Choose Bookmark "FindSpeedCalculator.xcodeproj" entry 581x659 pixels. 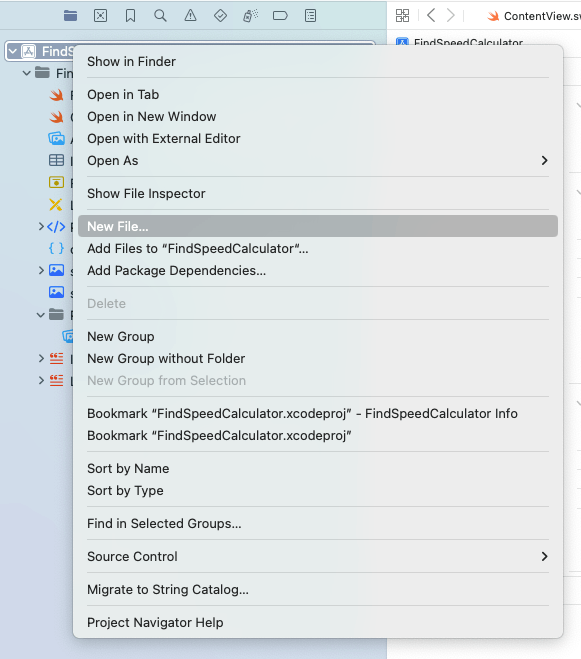tap(318, 435)
